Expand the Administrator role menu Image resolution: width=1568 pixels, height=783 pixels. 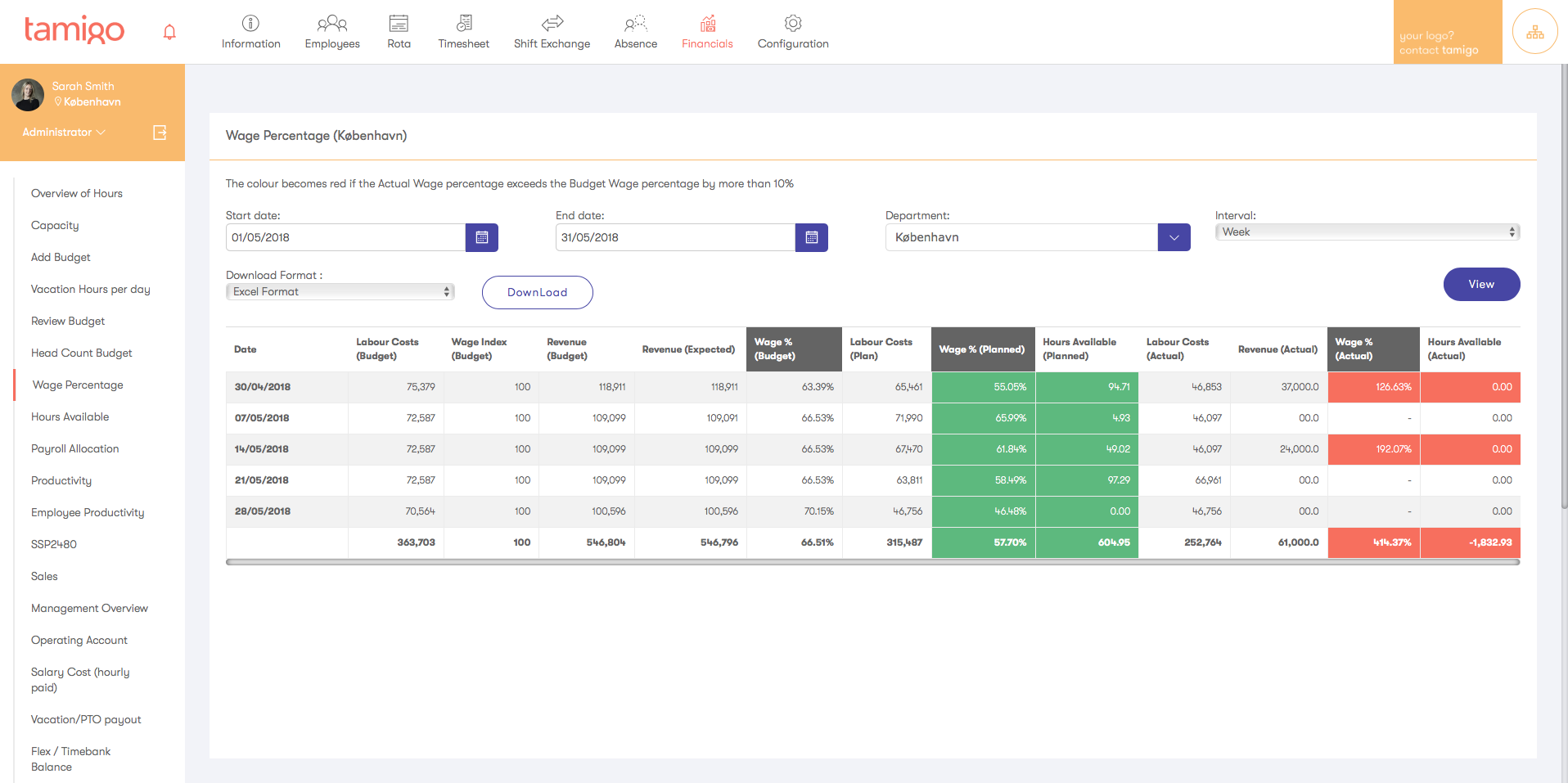point(64,133)
